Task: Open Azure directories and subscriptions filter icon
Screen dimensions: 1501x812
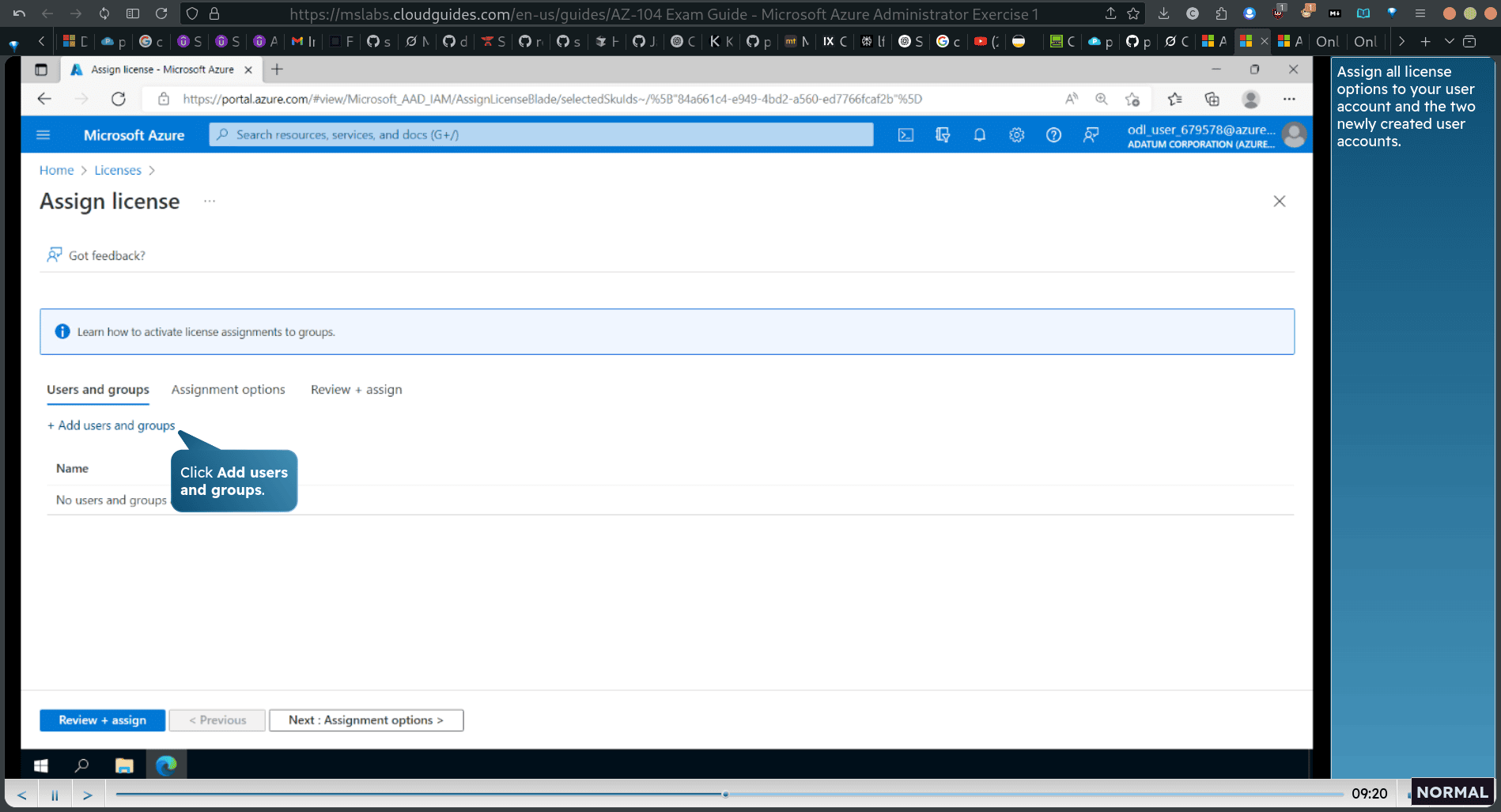Action: point(943,135)
